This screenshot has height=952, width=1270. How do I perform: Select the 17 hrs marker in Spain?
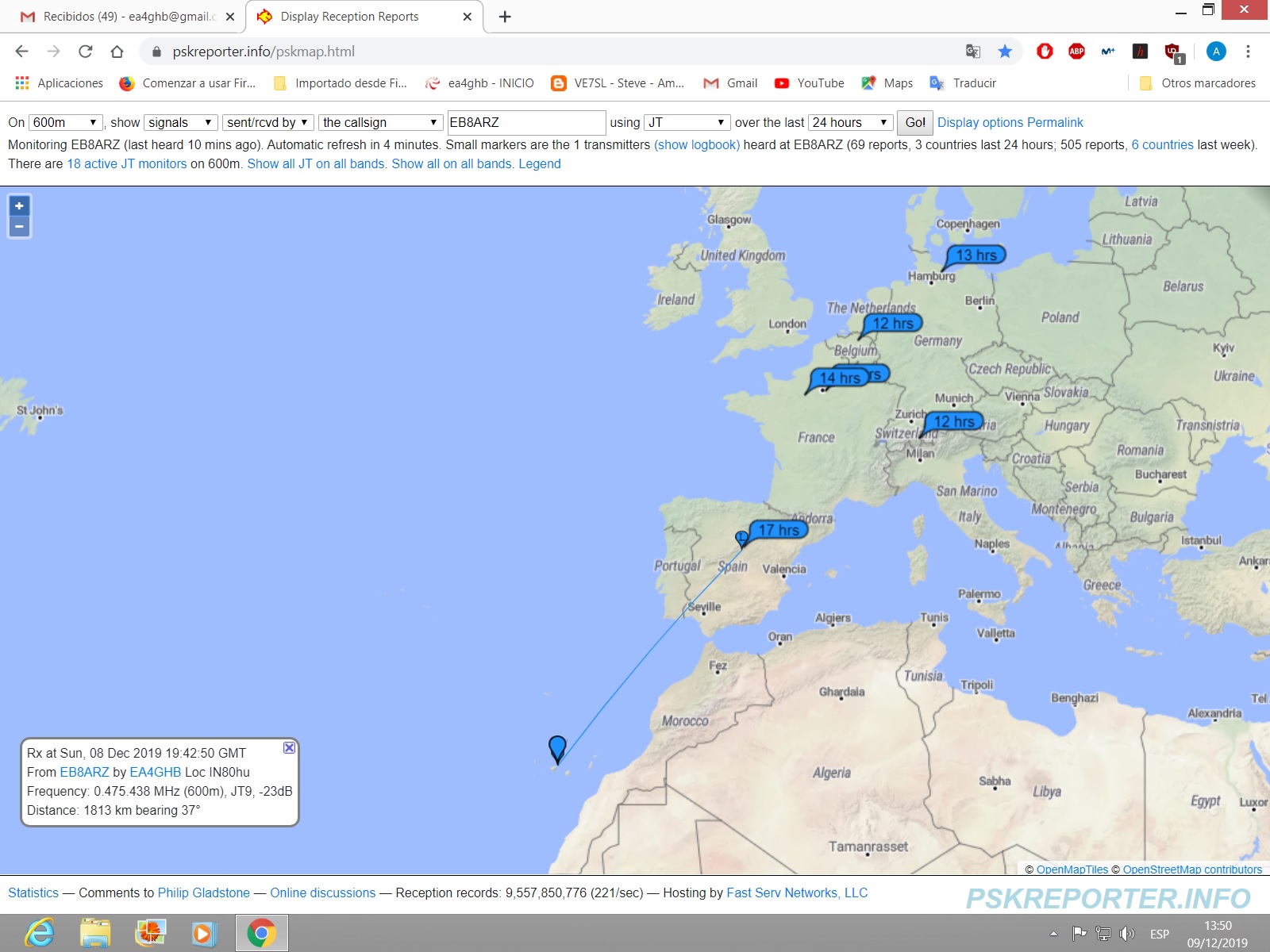pyautogui.click(x=778, y=530)
